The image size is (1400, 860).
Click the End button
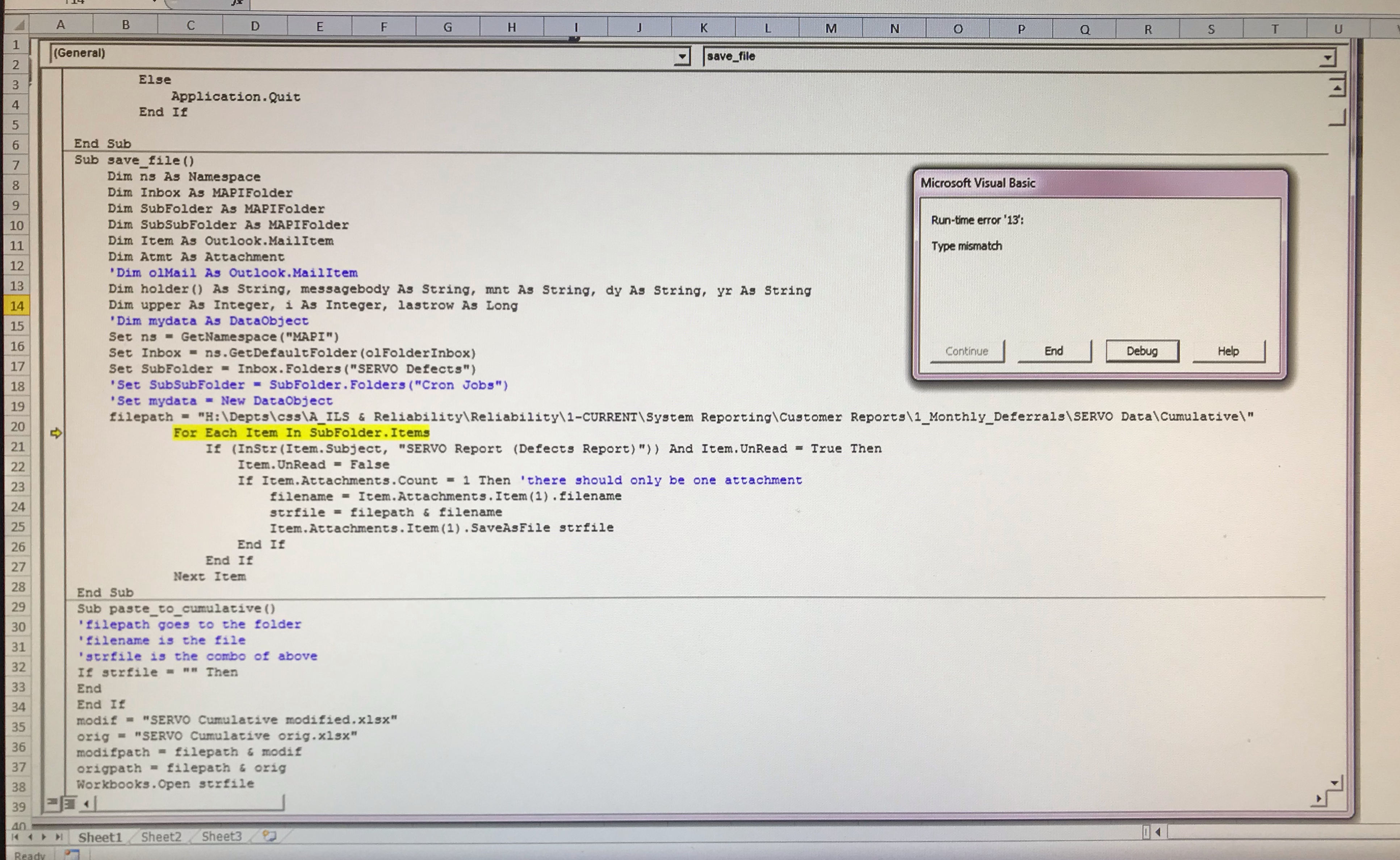point(1054,351)
